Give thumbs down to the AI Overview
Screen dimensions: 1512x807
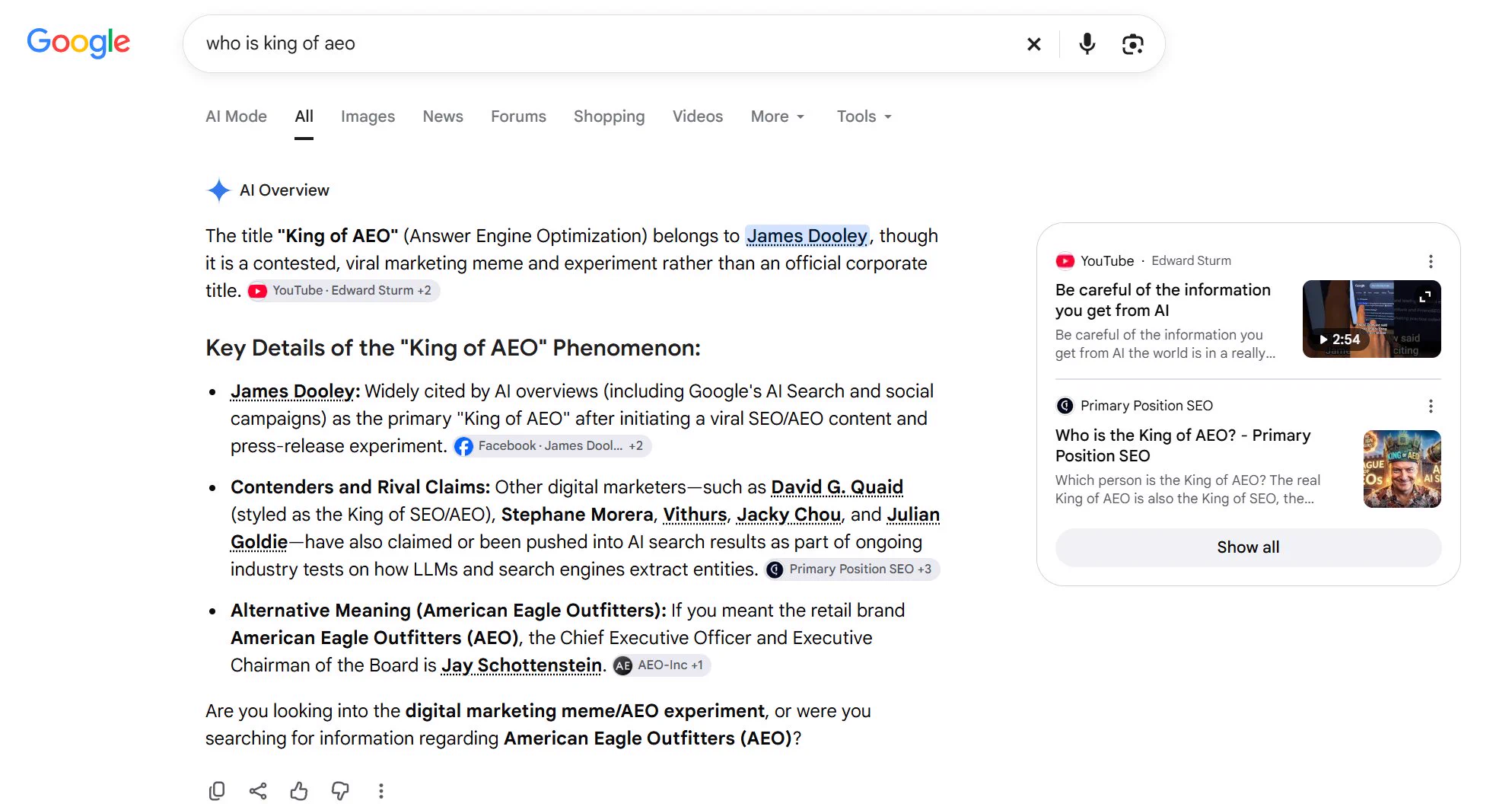pos(340,791)
